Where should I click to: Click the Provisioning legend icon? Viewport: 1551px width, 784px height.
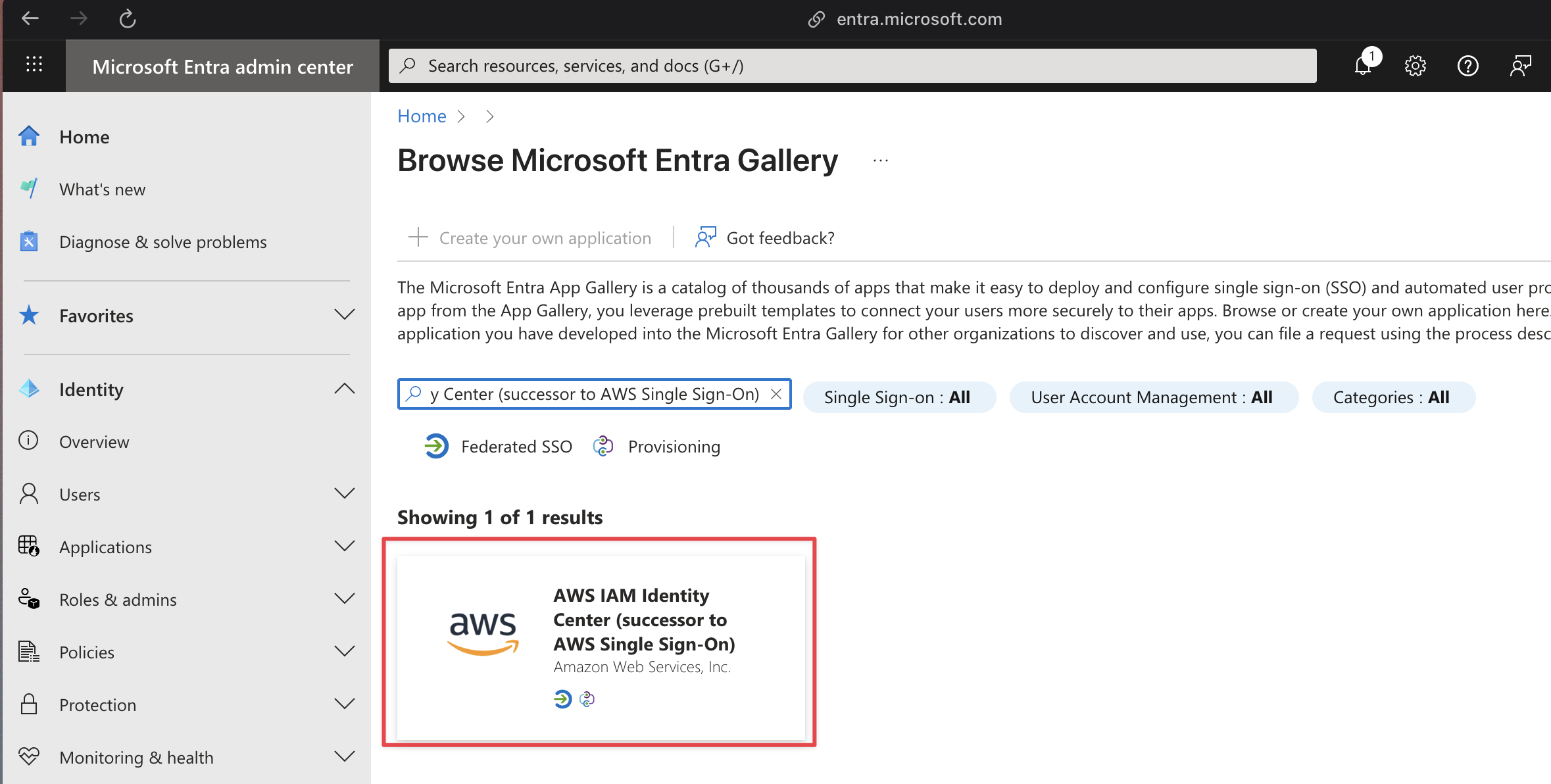pos(603,446)
